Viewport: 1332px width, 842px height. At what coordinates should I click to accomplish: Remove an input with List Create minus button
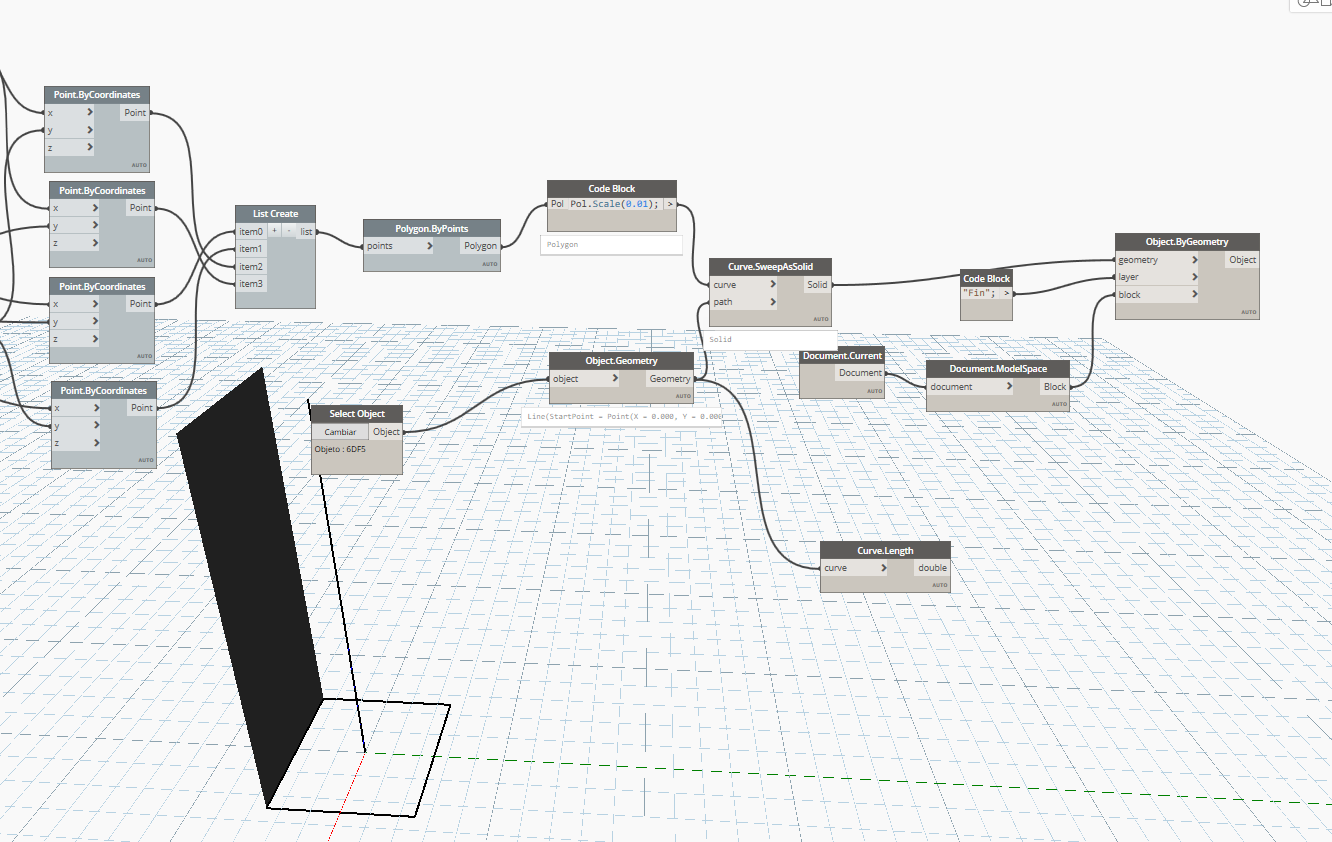288,231
